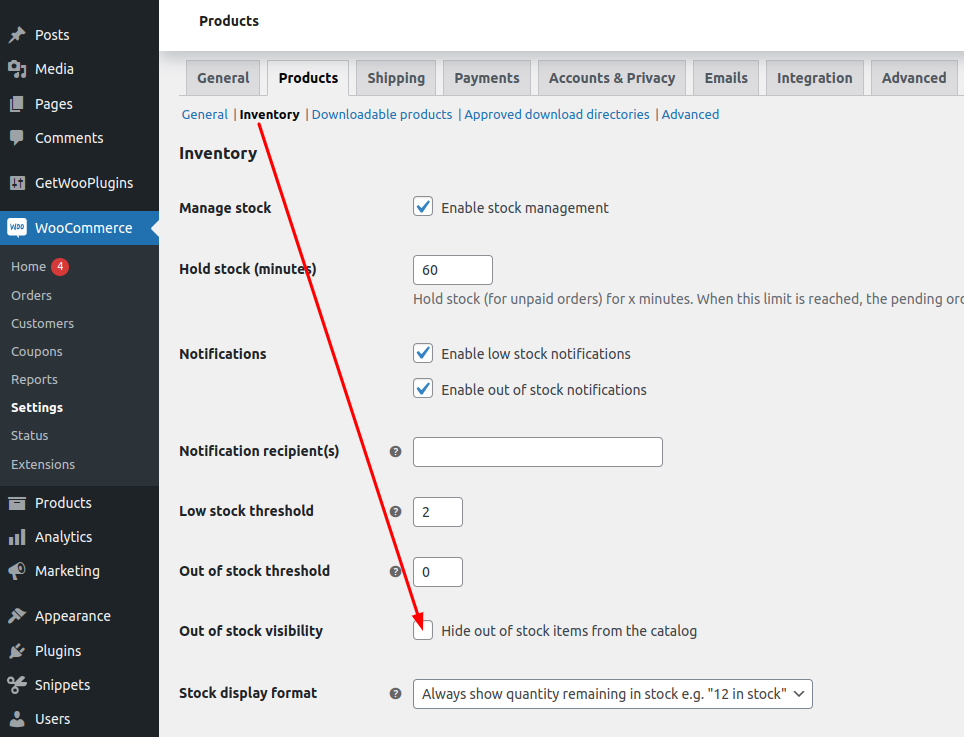Screen dimensions: 964x737
Task: Click help icon beside Low stock threshold
Action: pyautogui.click(x=395, y=511)
